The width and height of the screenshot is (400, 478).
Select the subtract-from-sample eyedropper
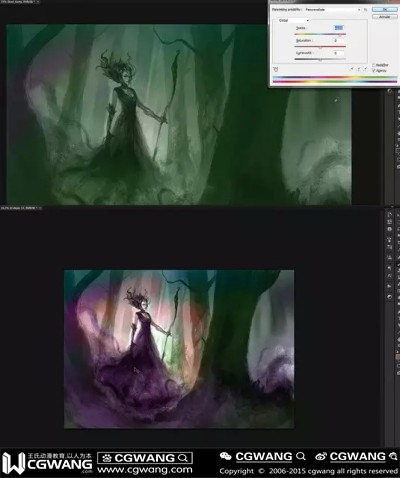[x=365, y=69]
